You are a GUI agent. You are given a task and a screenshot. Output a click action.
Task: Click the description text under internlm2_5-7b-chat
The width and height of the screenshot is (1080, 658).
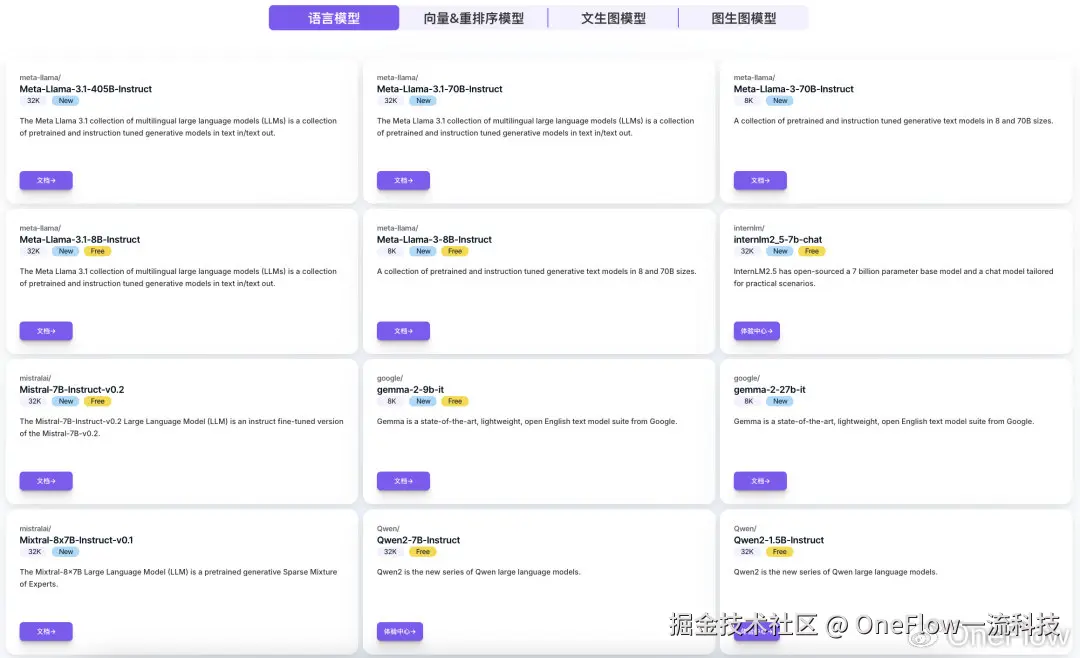[x=893, y=277]
